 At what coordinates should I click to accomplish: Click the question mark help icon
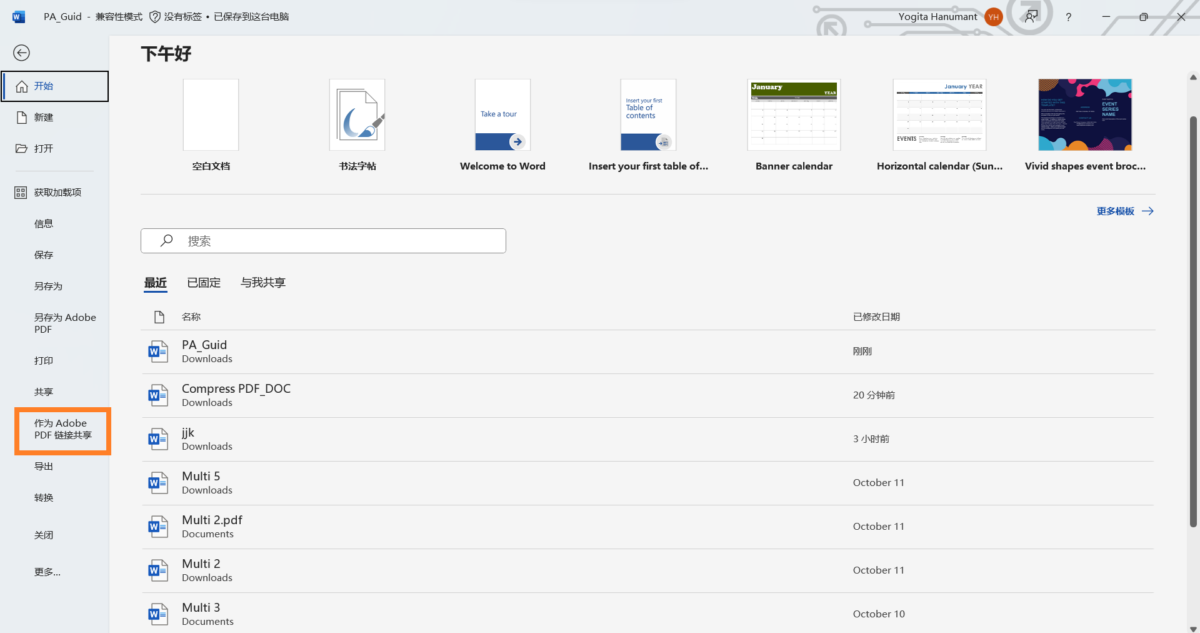coord(1068,17)
